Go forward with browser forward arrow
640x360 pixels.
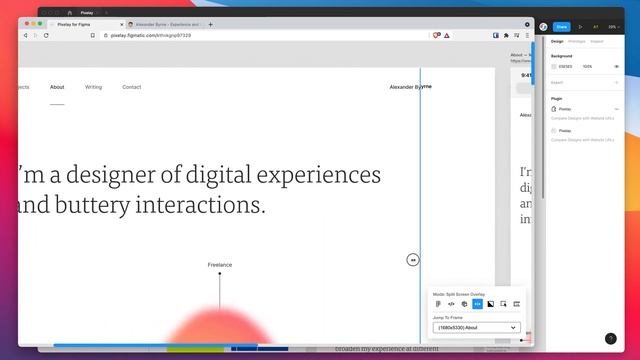[x=36, y=36]
